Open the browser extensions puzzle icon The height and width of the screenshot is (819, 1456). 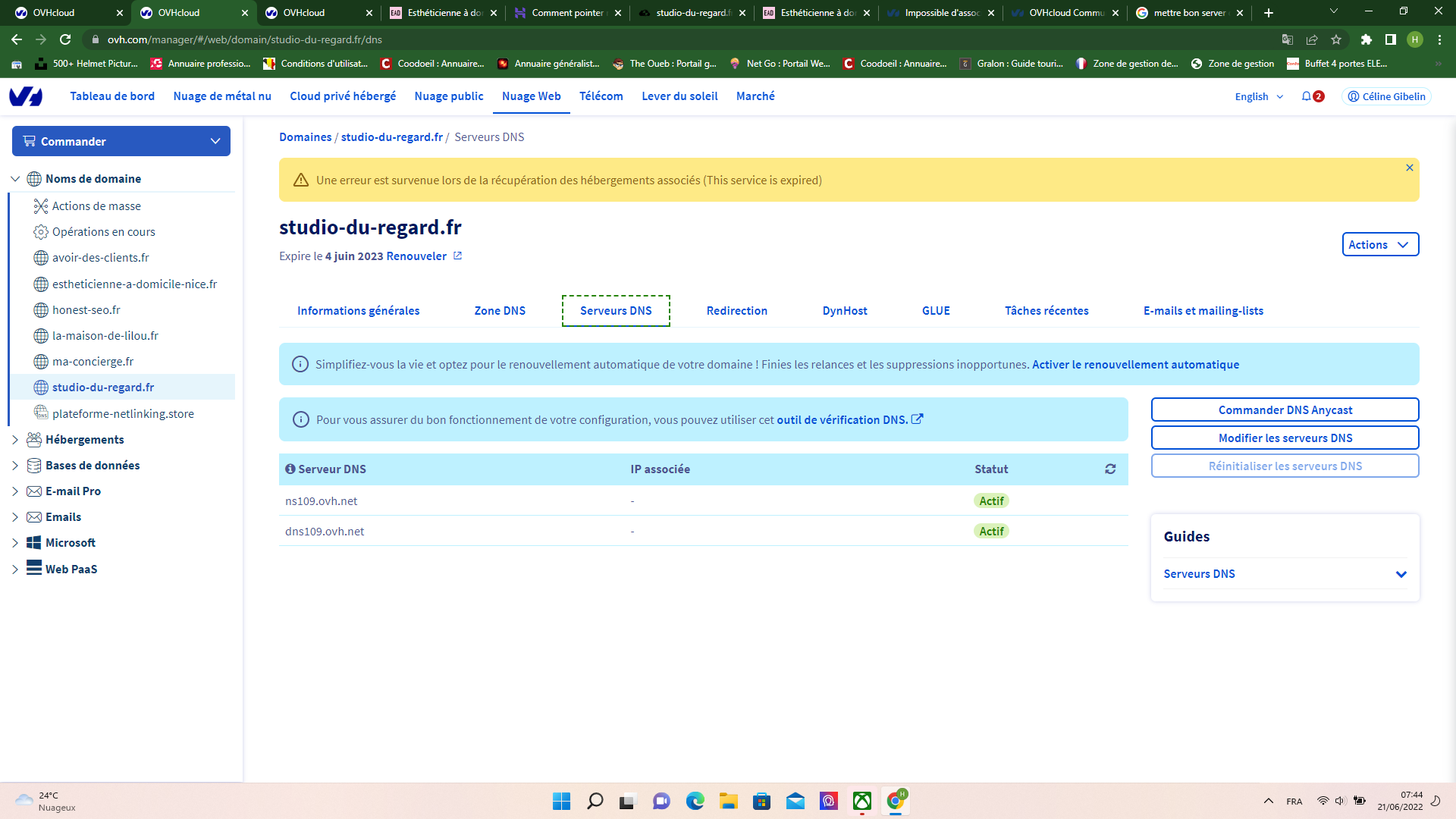tap(1367, 39)
